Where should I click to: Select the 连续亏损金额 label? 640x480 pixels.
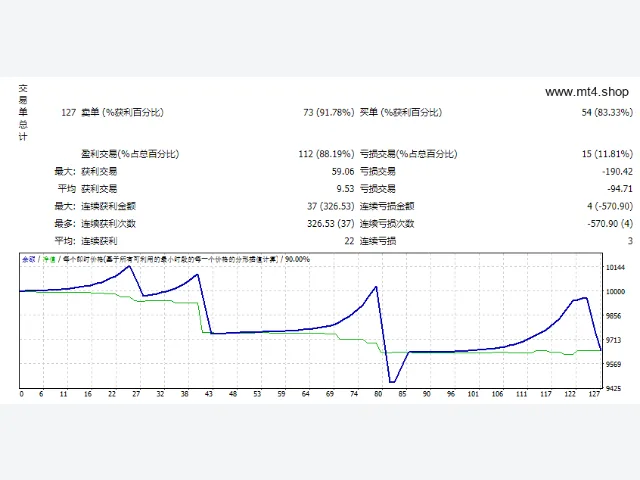pyautogui.click(x=387, y=206)
